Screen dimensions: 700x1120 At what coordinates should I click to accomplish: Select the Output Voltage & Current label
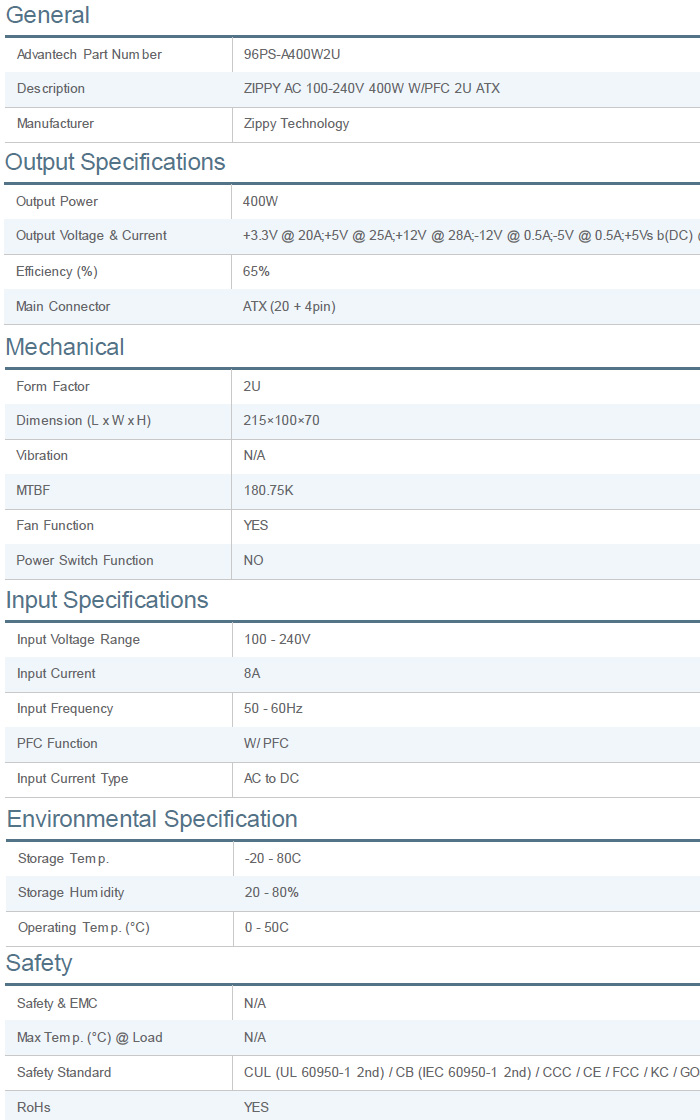pyautogui.click(x=91, y=236)
